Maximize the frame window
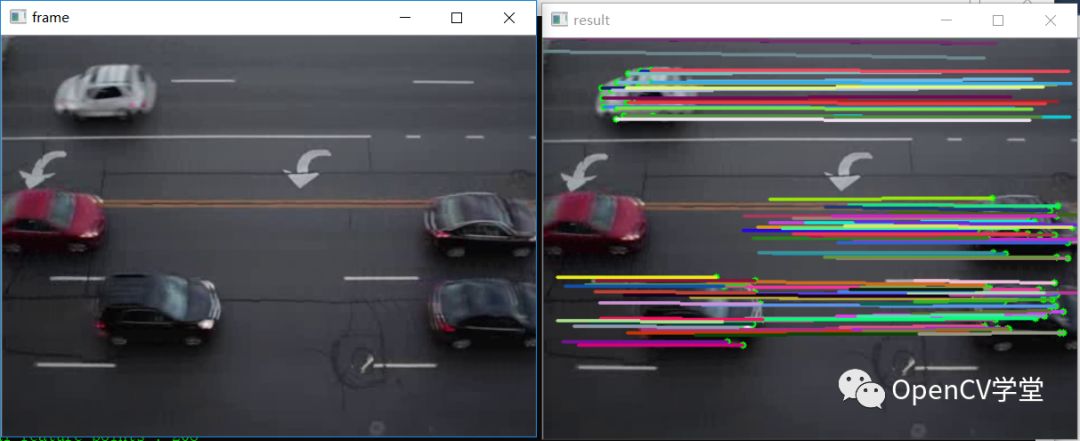The image size is (1080, 441). (457, 18)
